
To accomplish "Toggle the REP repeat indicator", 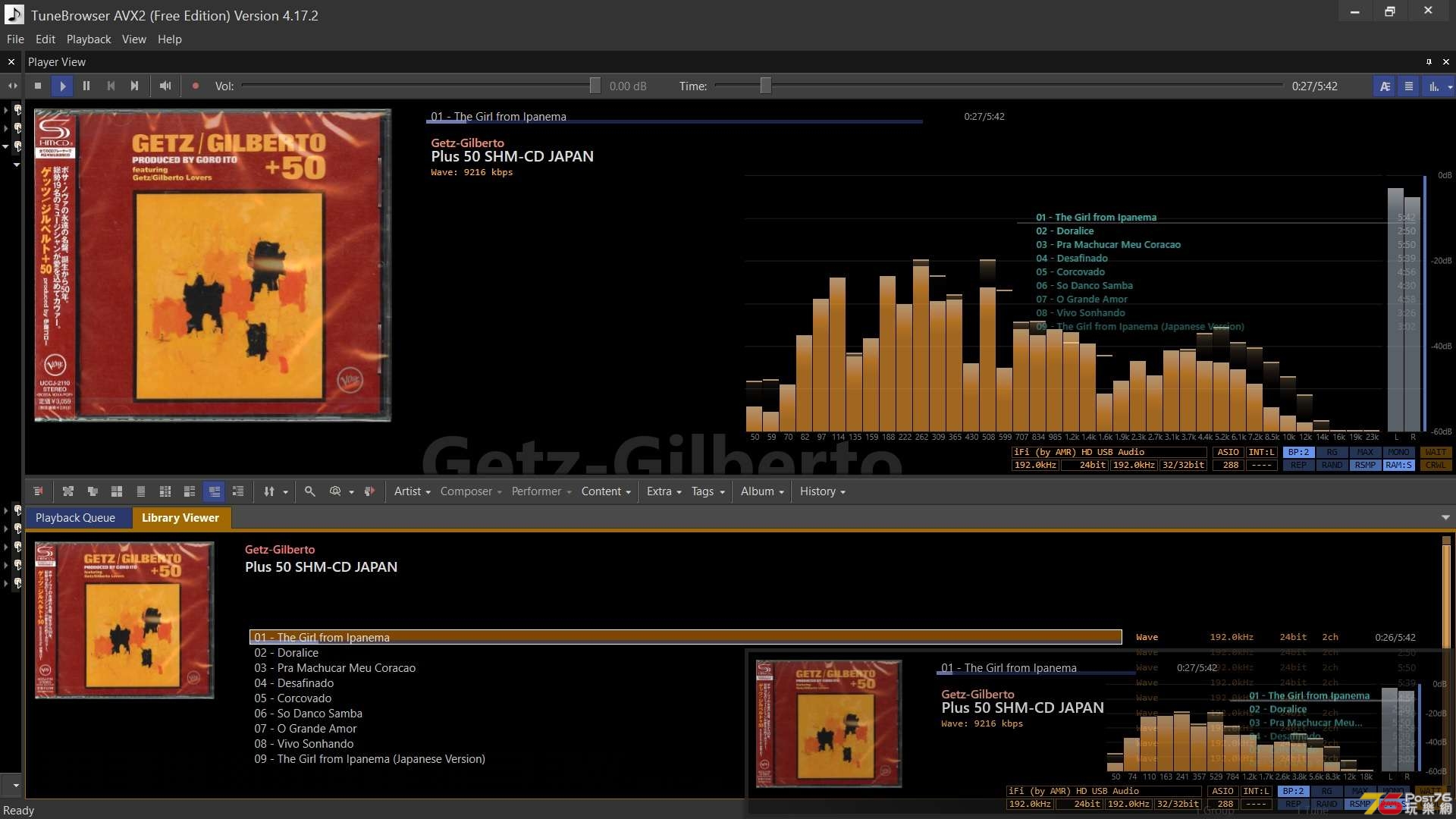I will click(1298, 465).
